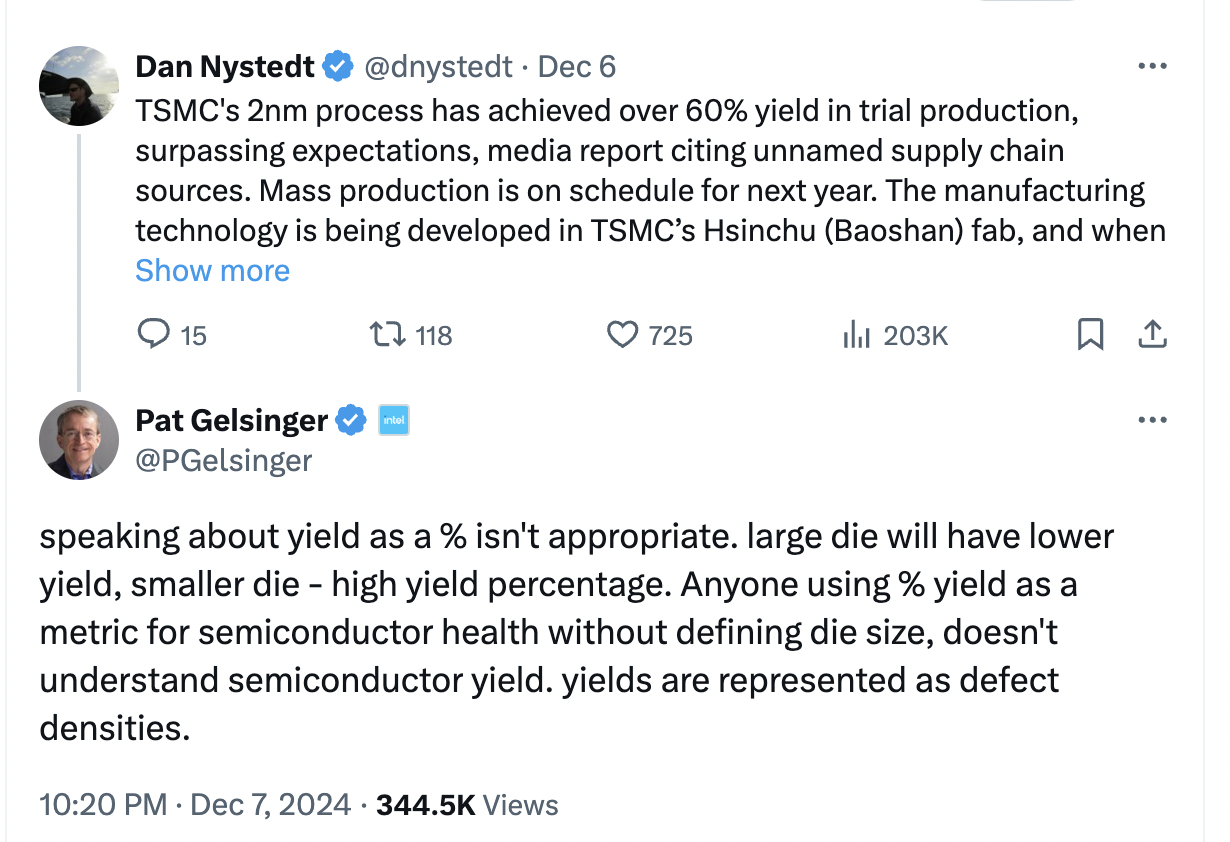
Task: Expand tweet with Show more
Action: point(212,271)
